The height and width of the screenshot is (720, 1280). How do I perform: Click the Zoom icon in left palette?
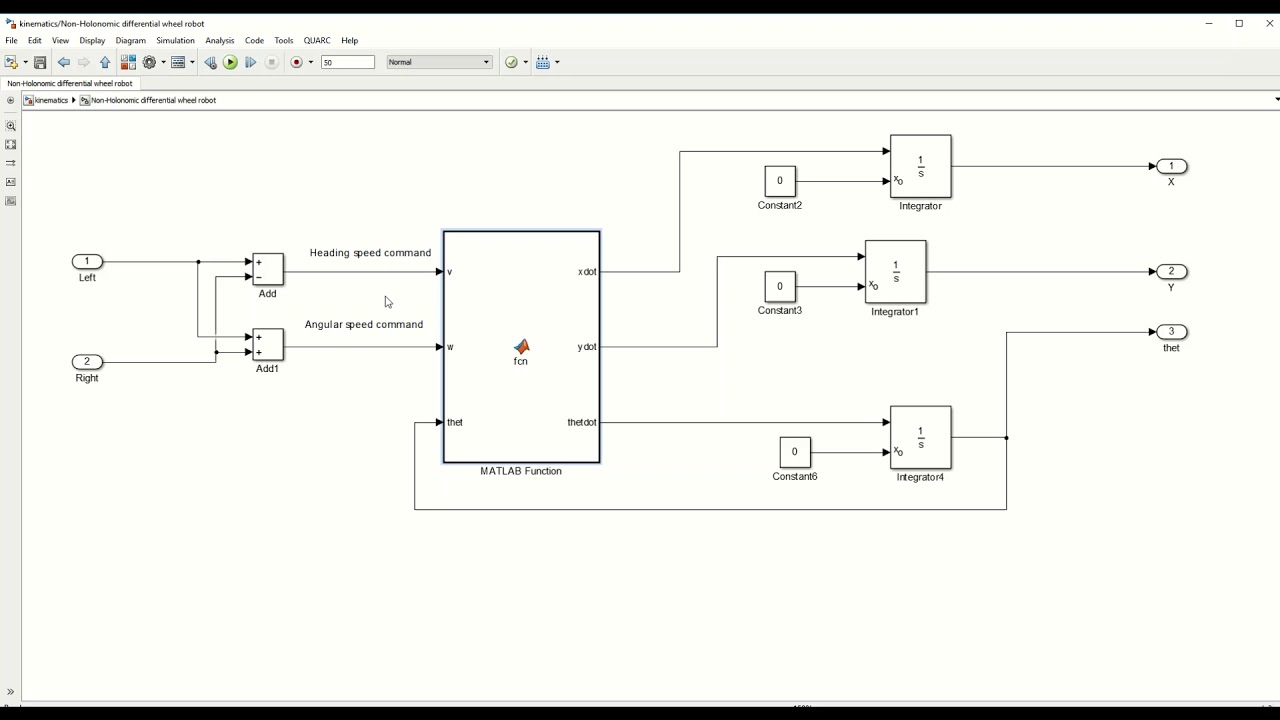[x=11, y=126]
